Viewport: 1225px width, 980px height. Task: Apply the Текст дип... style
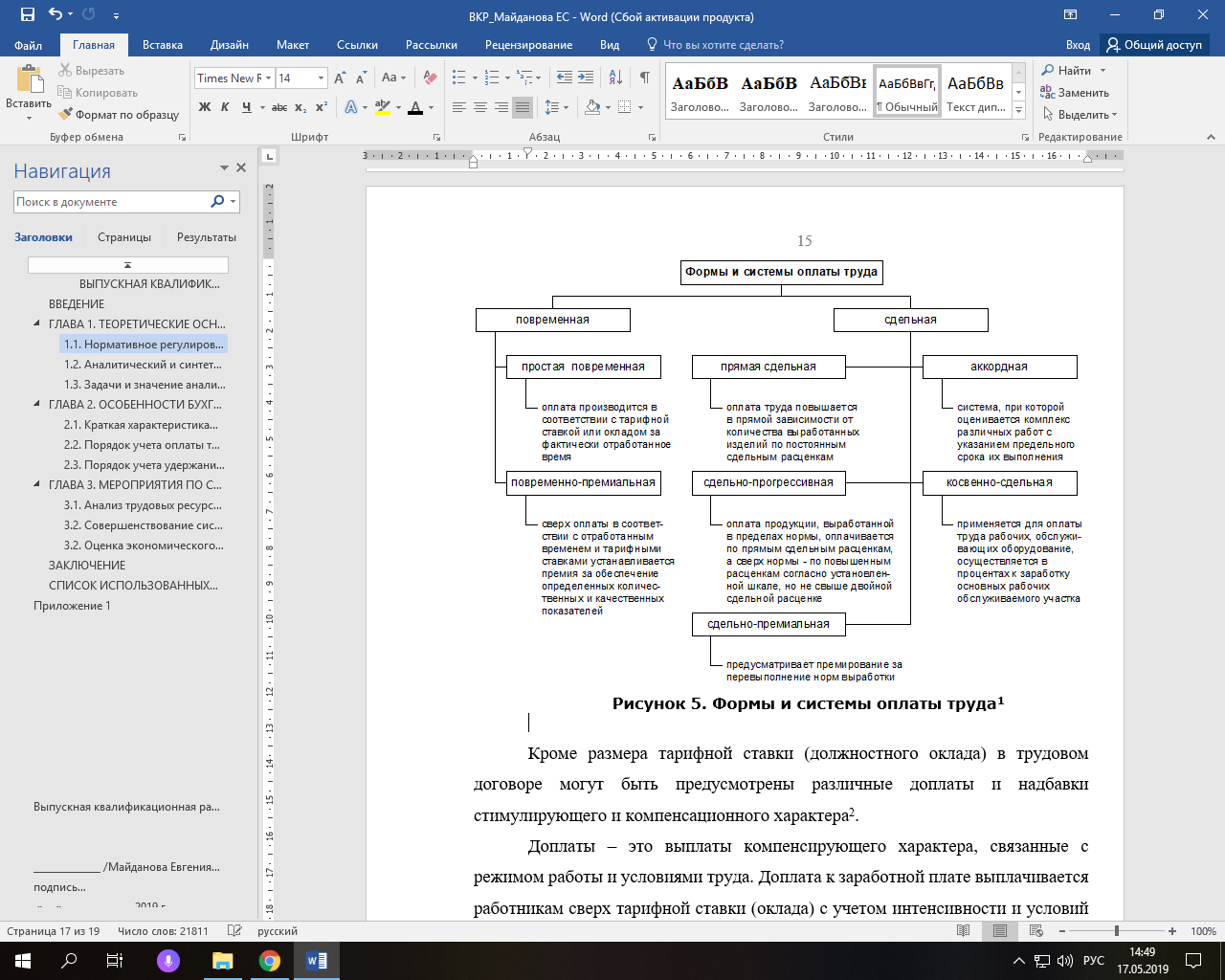click(975, 92)
